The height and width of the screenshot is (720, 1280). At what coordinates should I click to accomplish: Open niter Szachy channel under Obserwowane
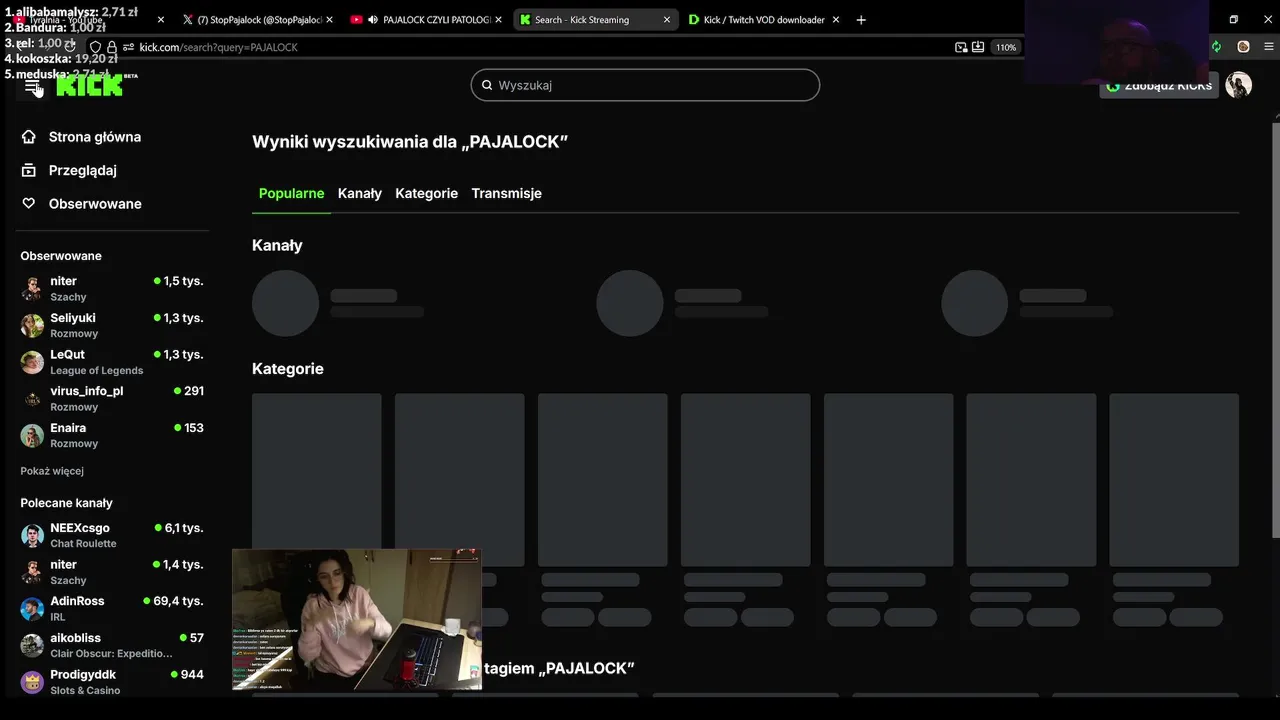(111, 288)
